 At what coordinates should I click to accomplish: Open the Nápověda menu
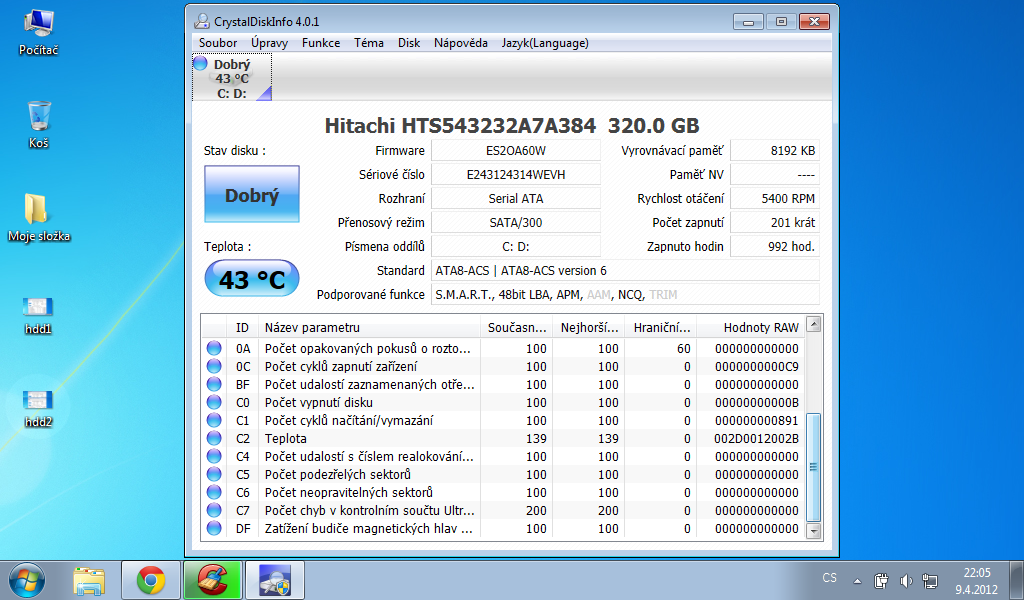[461, 43]
